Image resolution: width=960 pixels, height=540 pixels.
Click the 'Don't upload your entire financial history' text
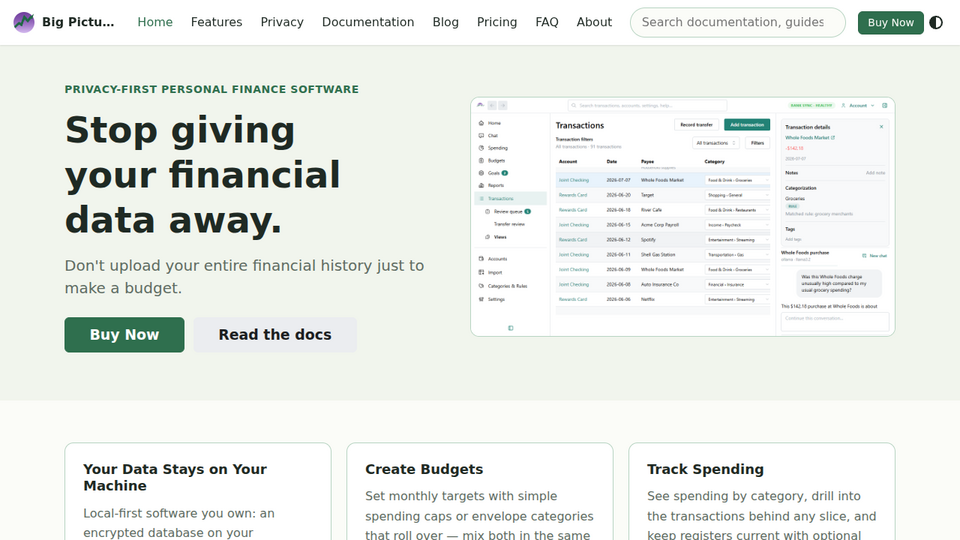tap(244, 277)
